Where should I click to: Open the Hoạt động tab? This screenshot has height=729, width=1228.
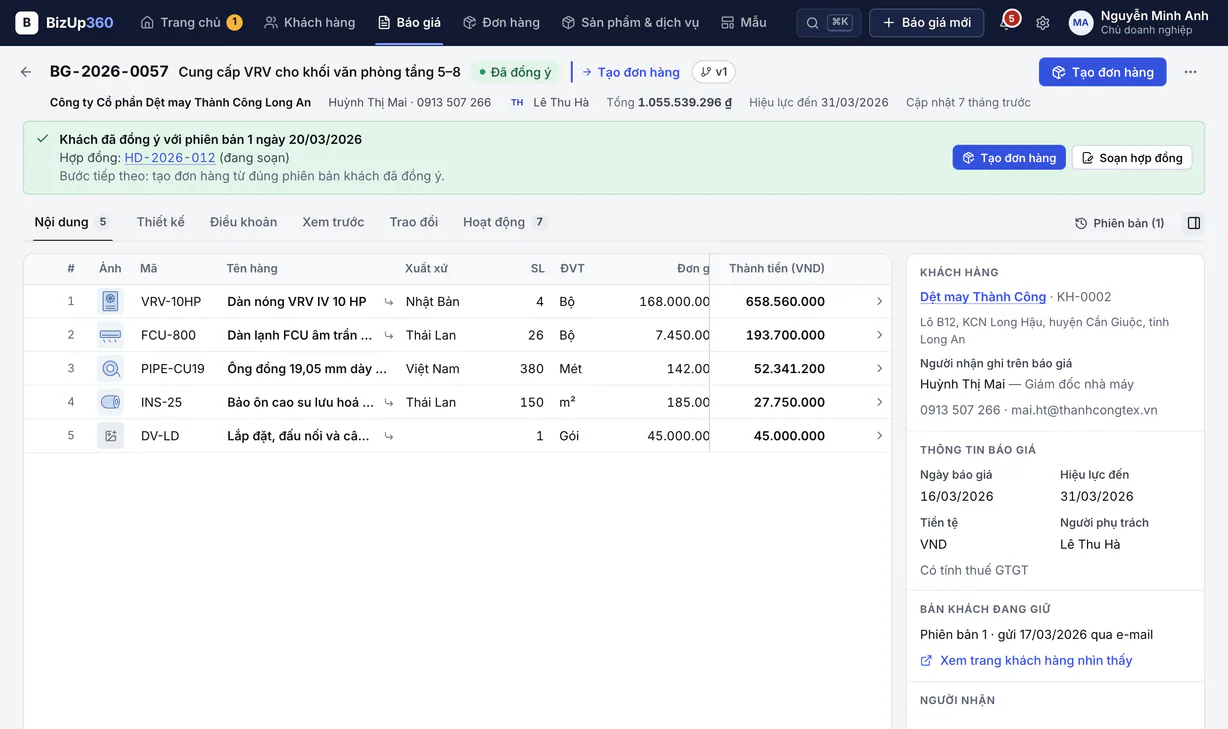tap(505, 222)
